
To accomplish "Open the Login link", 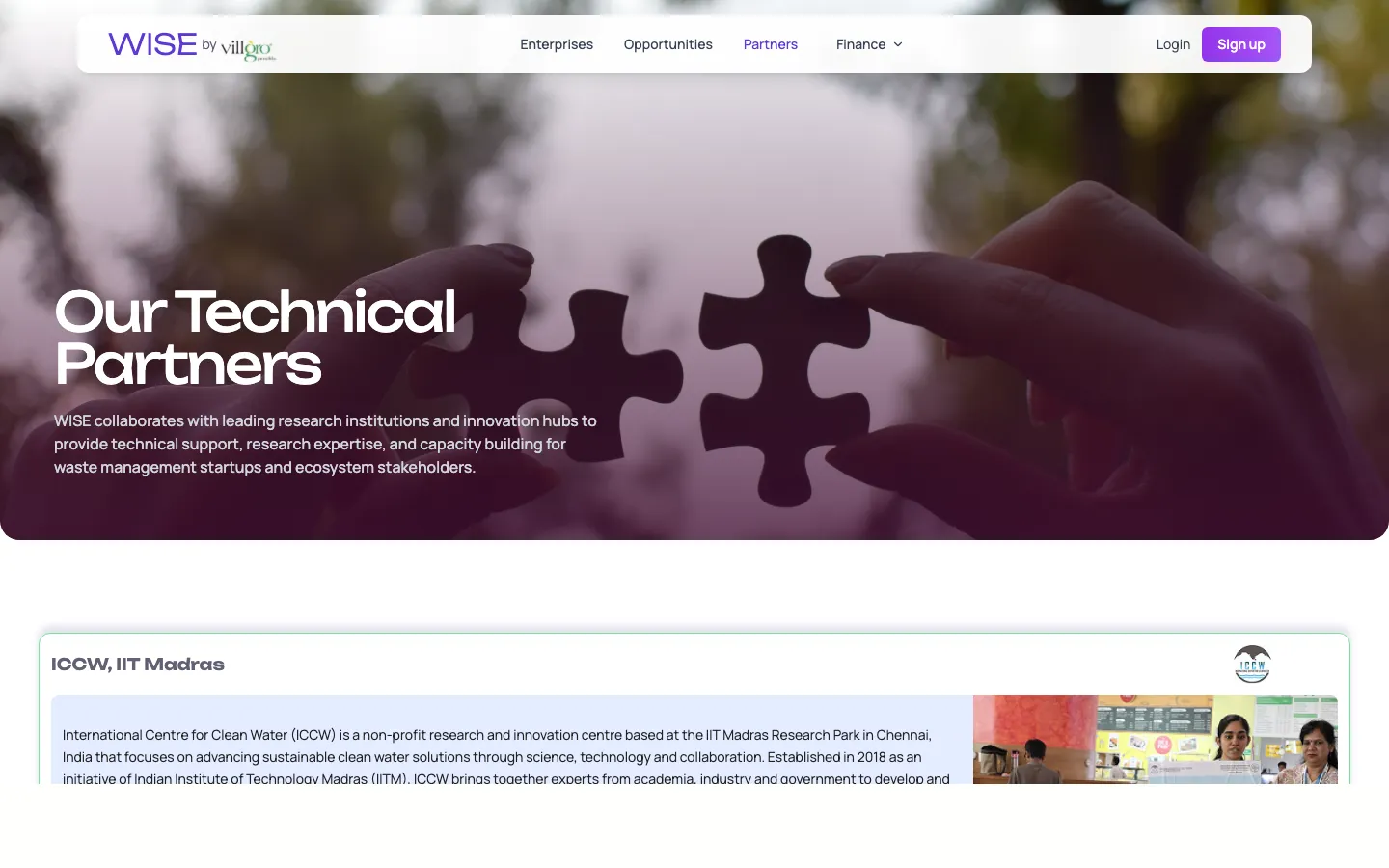I will (x=1173, y=44).
